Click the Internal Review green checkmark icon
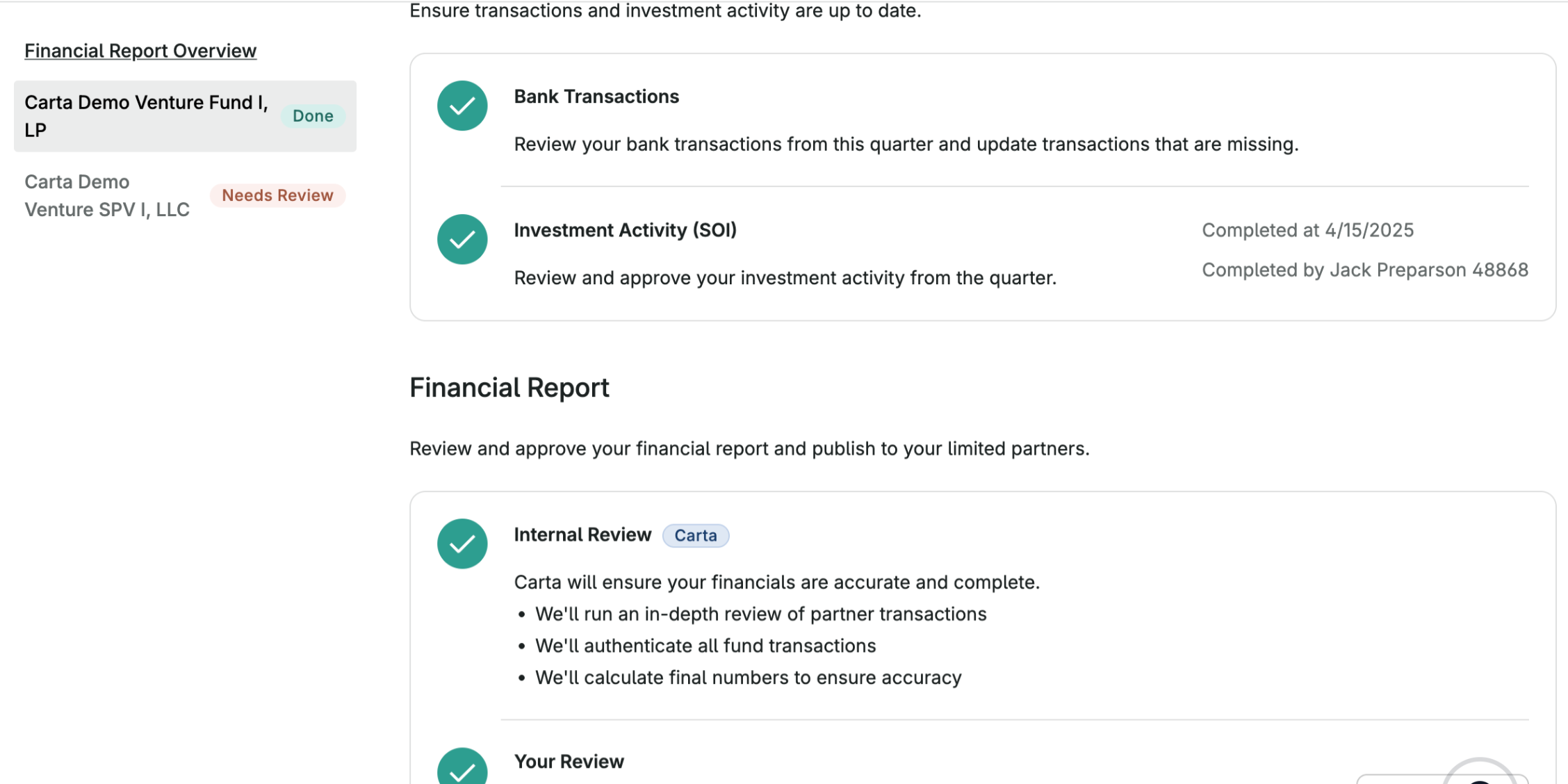The width and height of the screenshot is (1568, 784). [462, 544]
